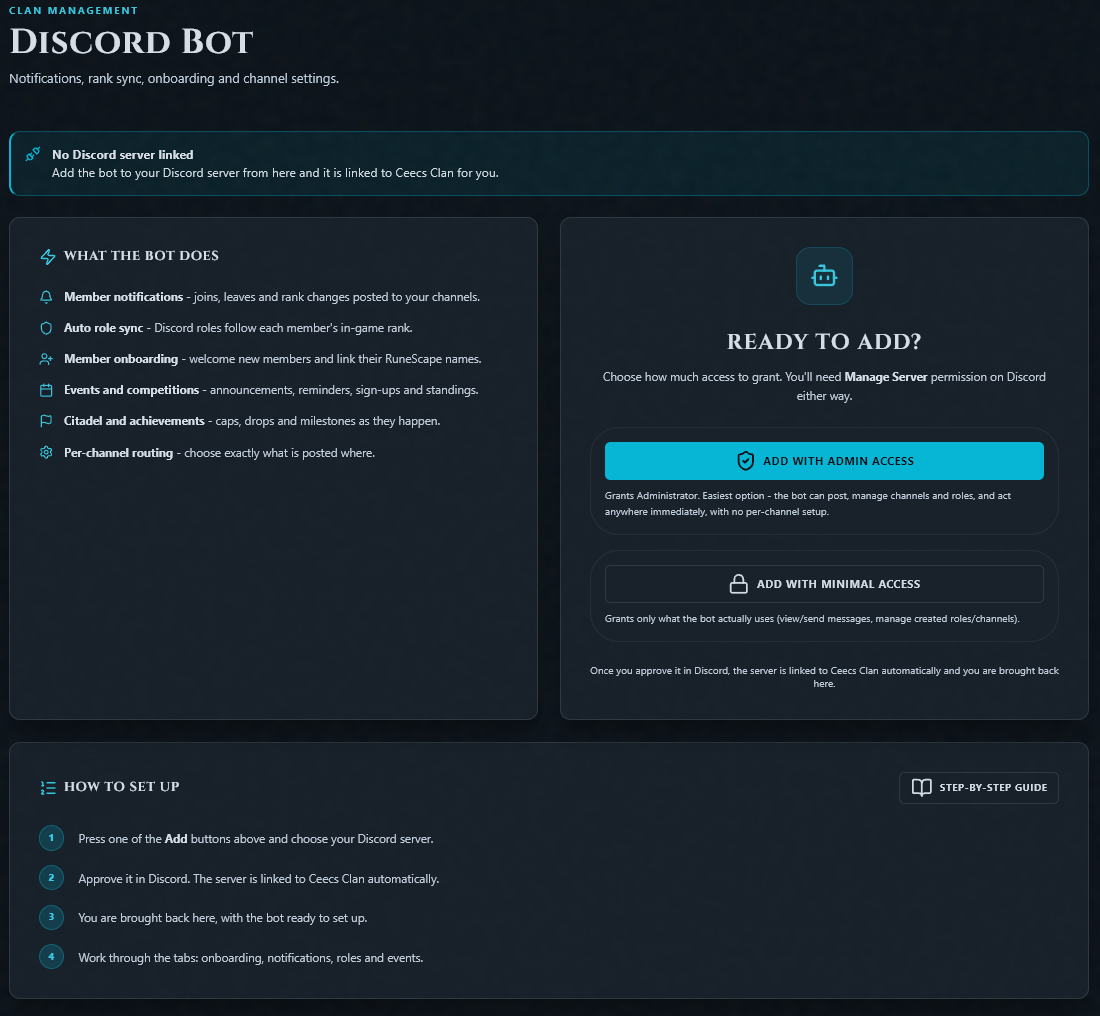Click step 2 circle in setup list

tap(51, 878)
